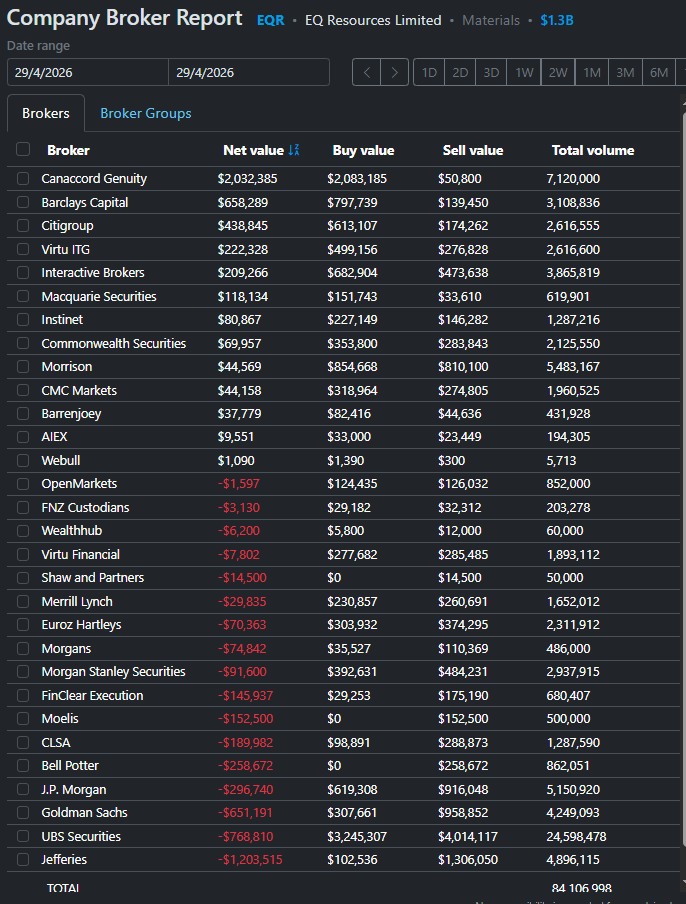Click Morgans sell value $110,369
Viewport: 686px width, 904px height.
tap(463, 649)
